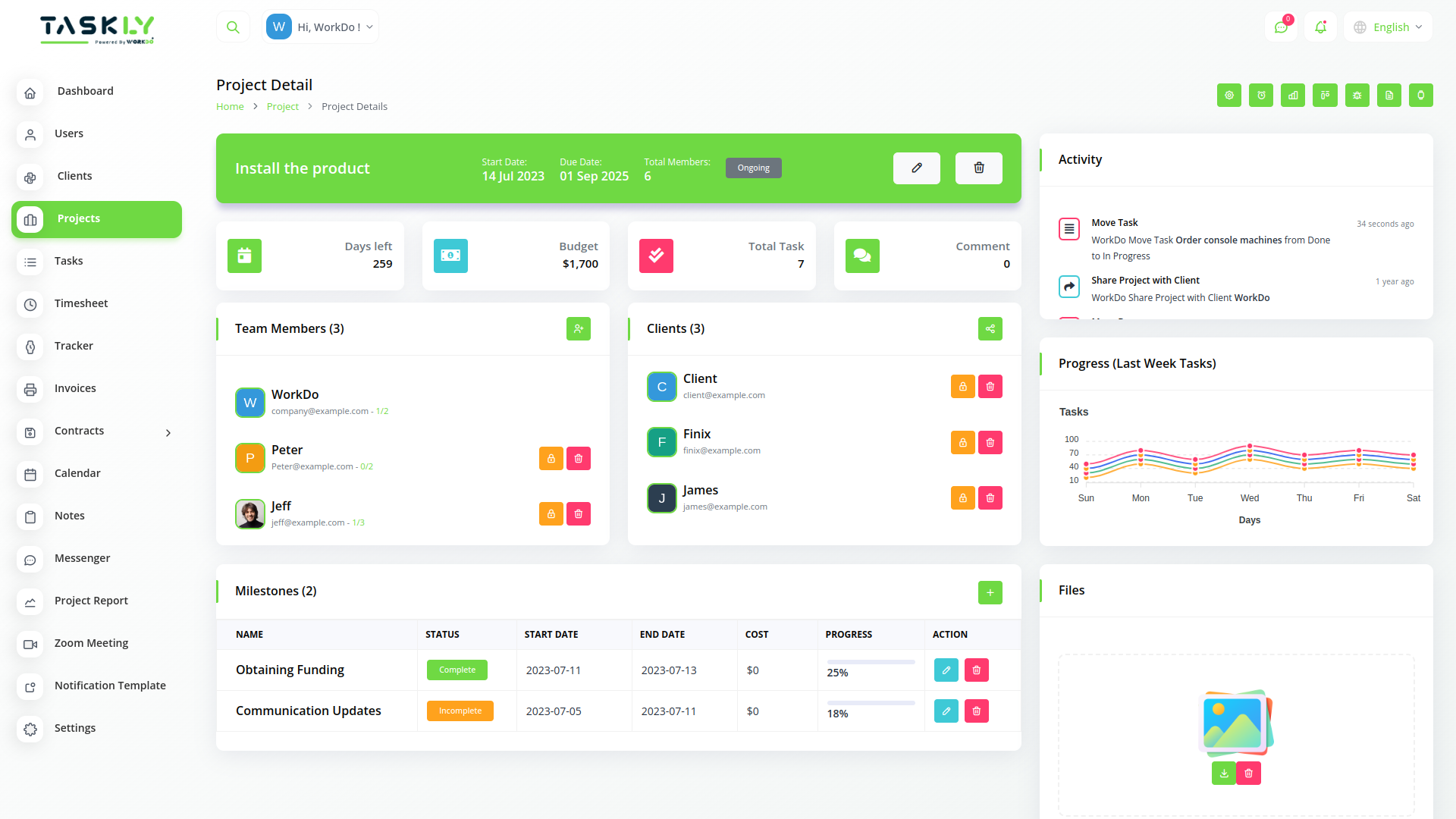Edit the Install the product project

916,168
